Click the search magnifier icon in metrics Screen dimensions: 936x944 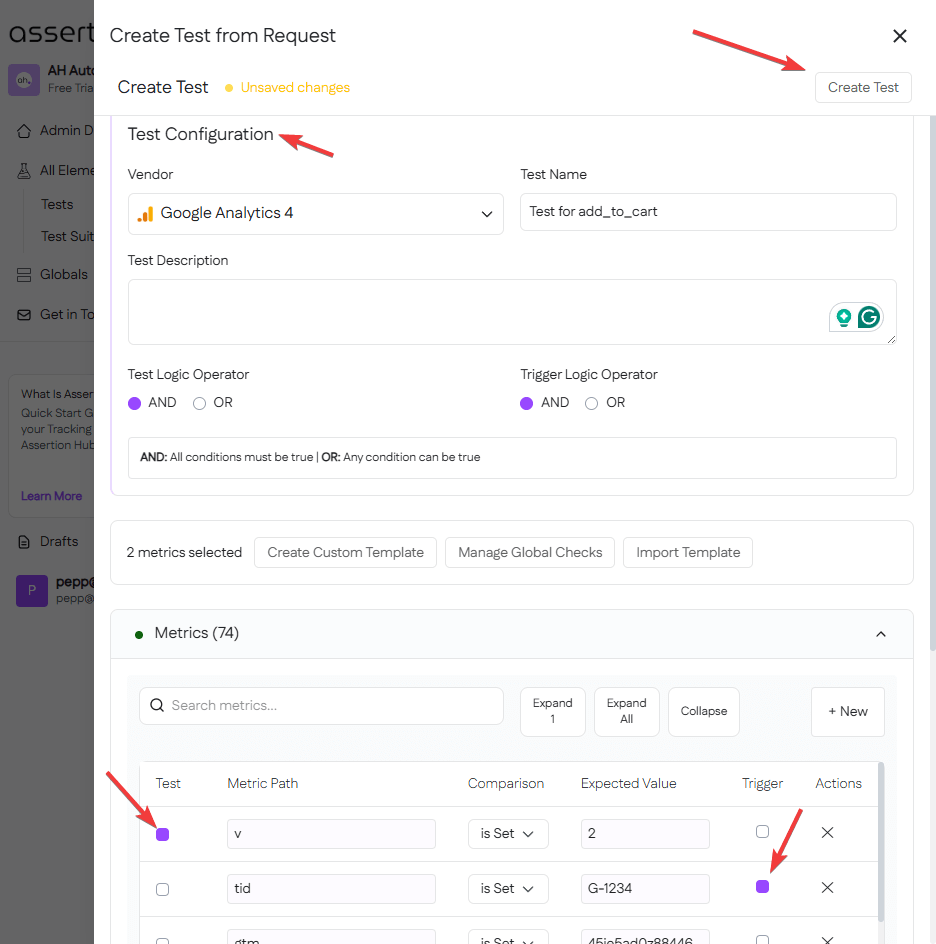[x=157, y=706]
